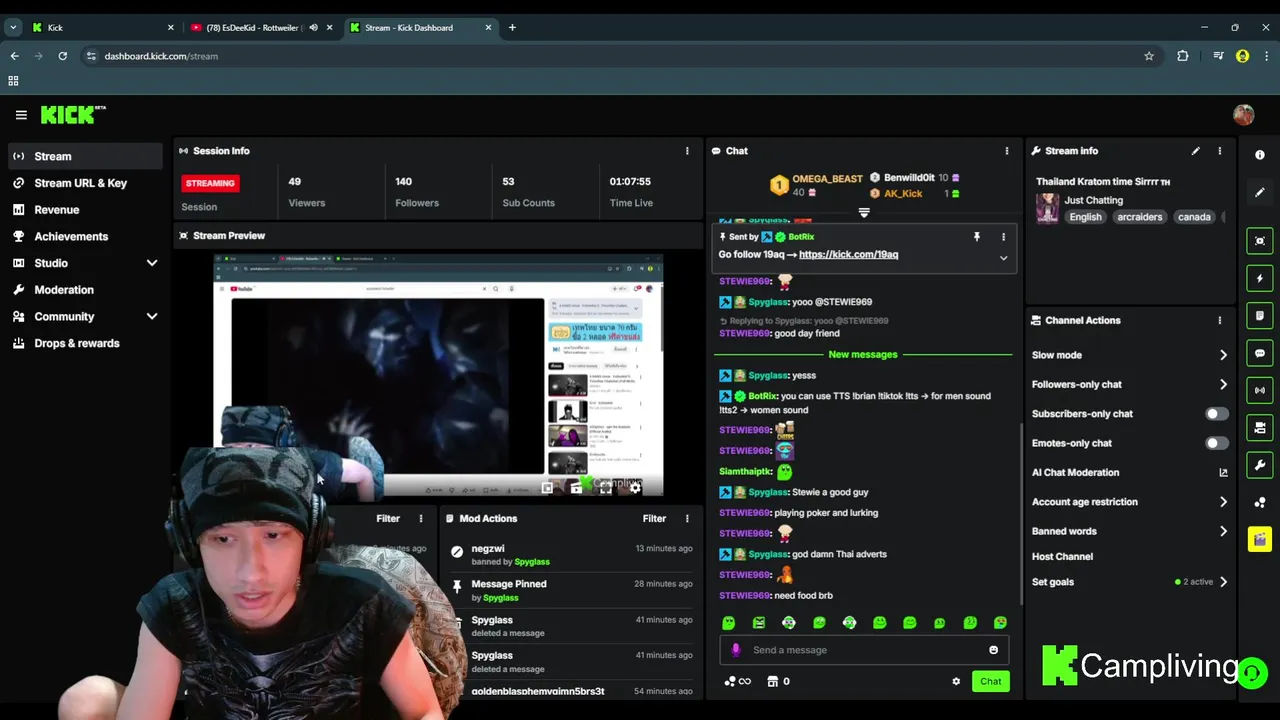Open Stream URL & Key page
Screen dimensions: 1280x720
point(84,183)
